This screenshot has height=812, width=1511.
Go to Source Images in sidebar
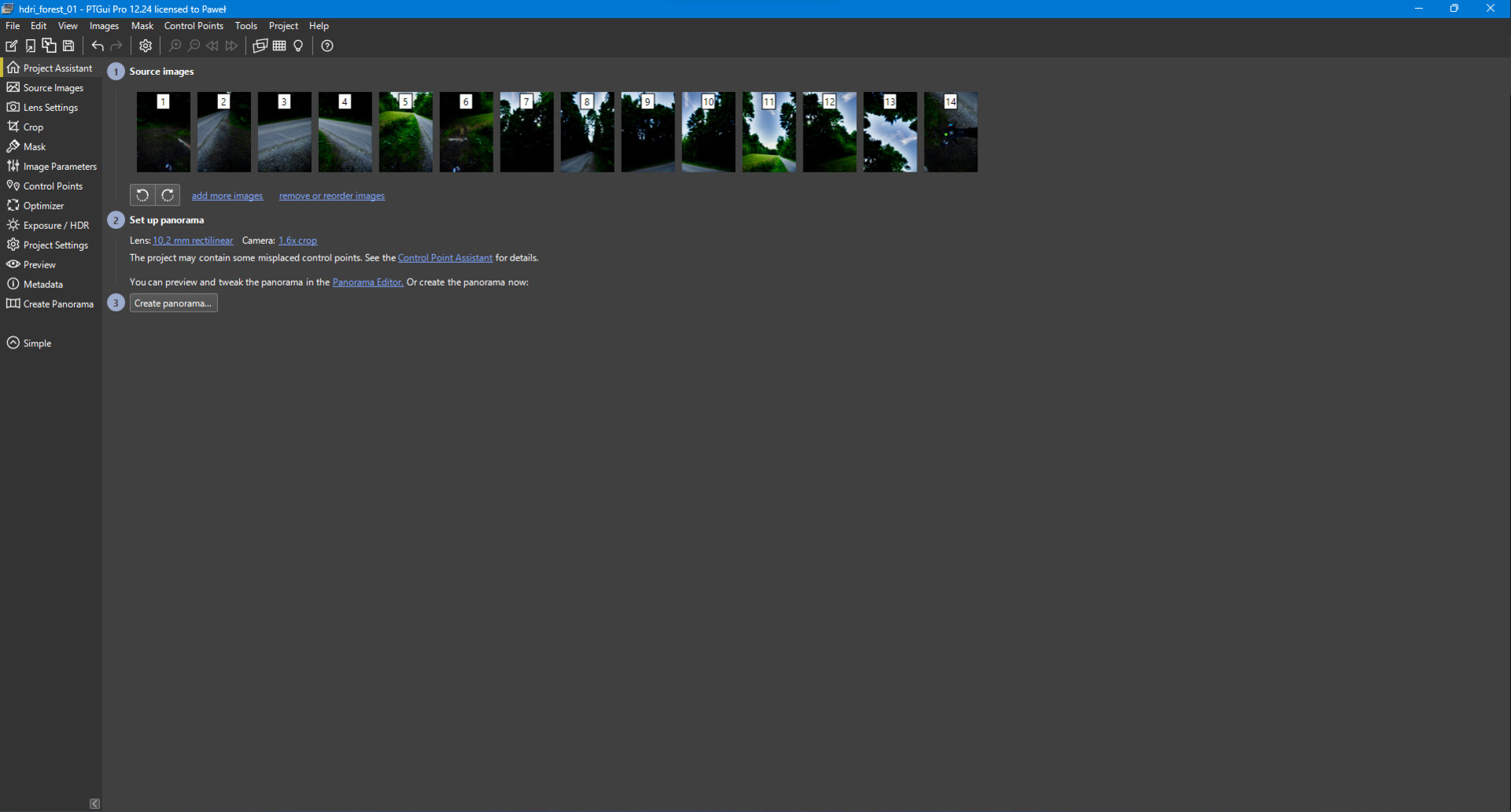click(x=50, y=87)
